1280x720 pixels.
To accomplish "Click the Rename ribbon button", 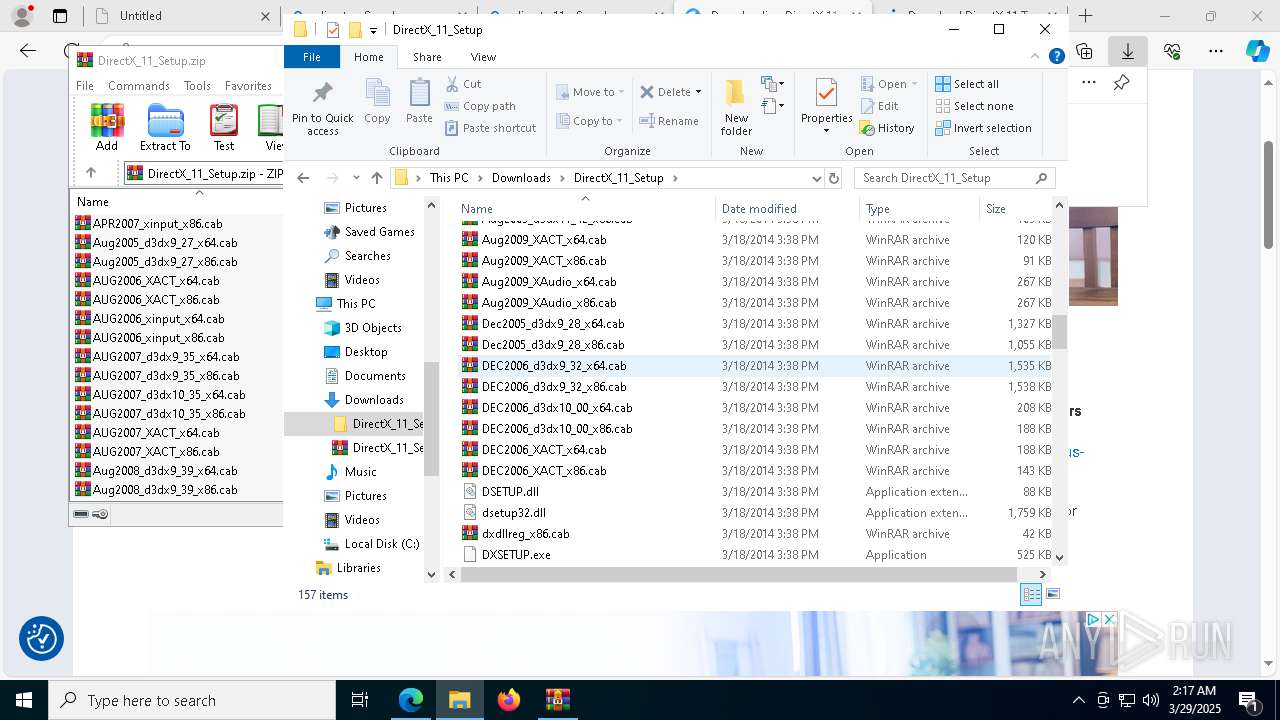I will click(x=669, y=121).
